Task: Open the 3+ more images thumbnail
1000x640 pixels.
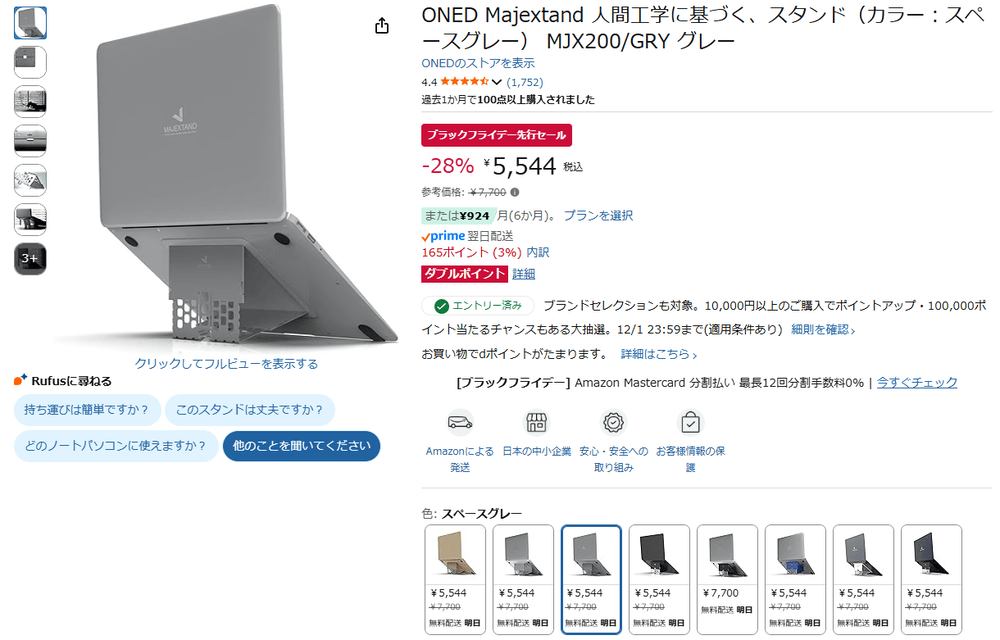Action: (x=30, y=259)
